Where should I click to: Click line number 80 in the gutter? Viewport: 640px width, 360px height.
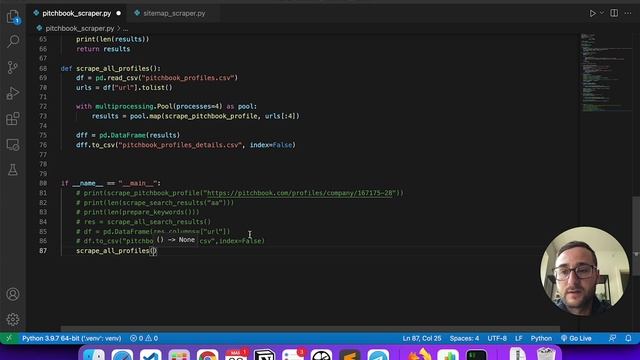(x=43, y=183)
